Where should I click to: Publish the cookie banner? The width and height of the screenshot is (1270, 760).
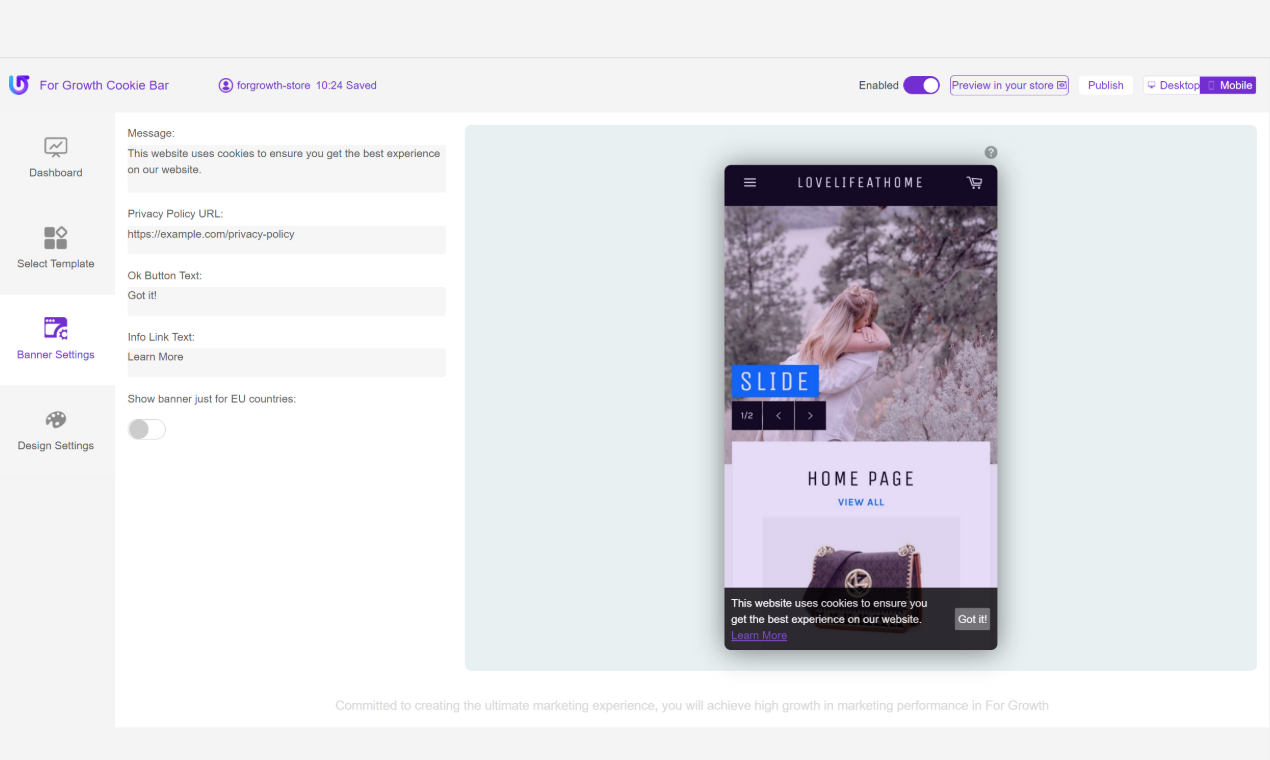(x=1105, y=85)
